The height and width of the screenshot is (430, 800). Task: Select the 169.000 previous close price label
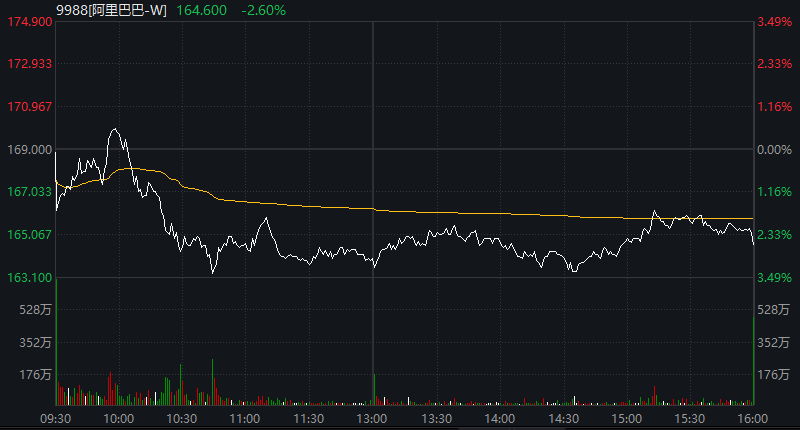(30, 150)
